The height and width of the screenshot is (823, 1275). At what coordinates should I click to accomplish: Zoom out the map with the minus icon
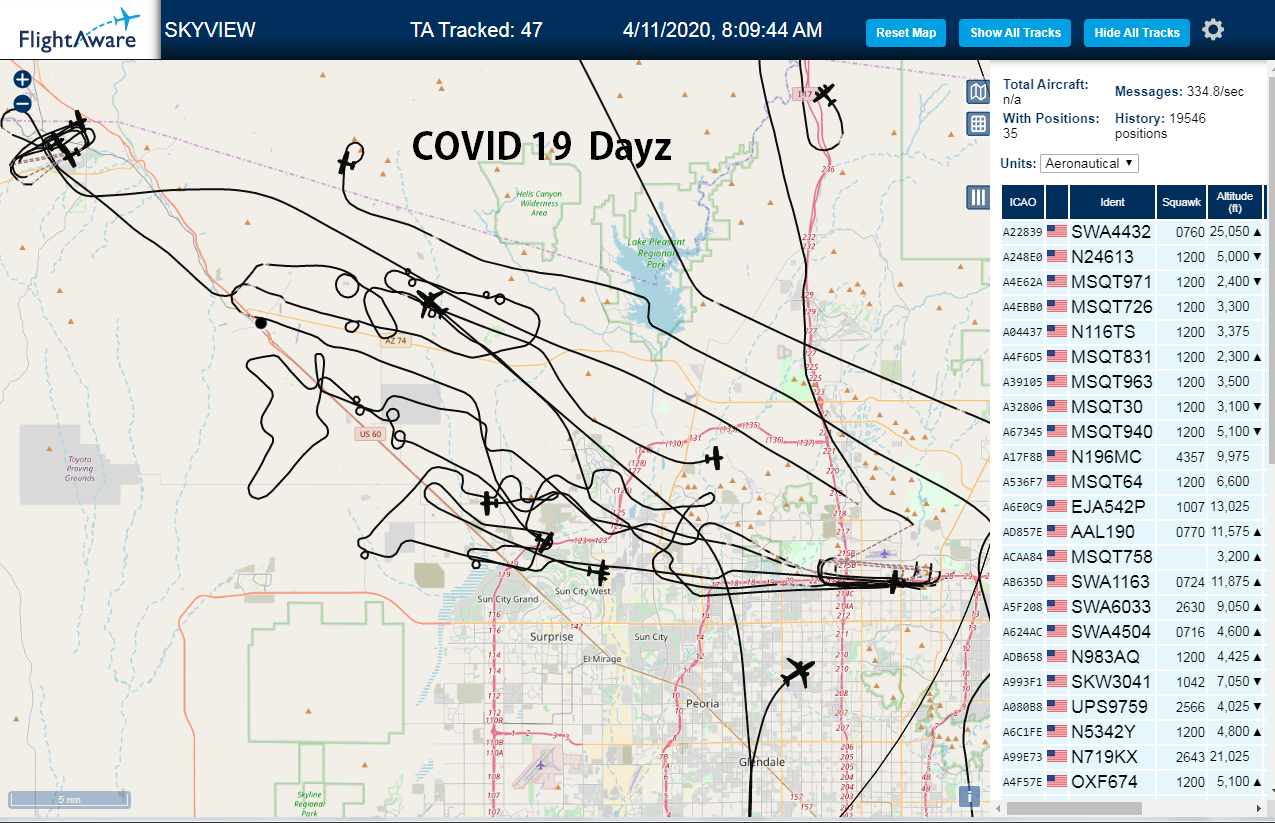pyautogui.click(x=23, y=103)
